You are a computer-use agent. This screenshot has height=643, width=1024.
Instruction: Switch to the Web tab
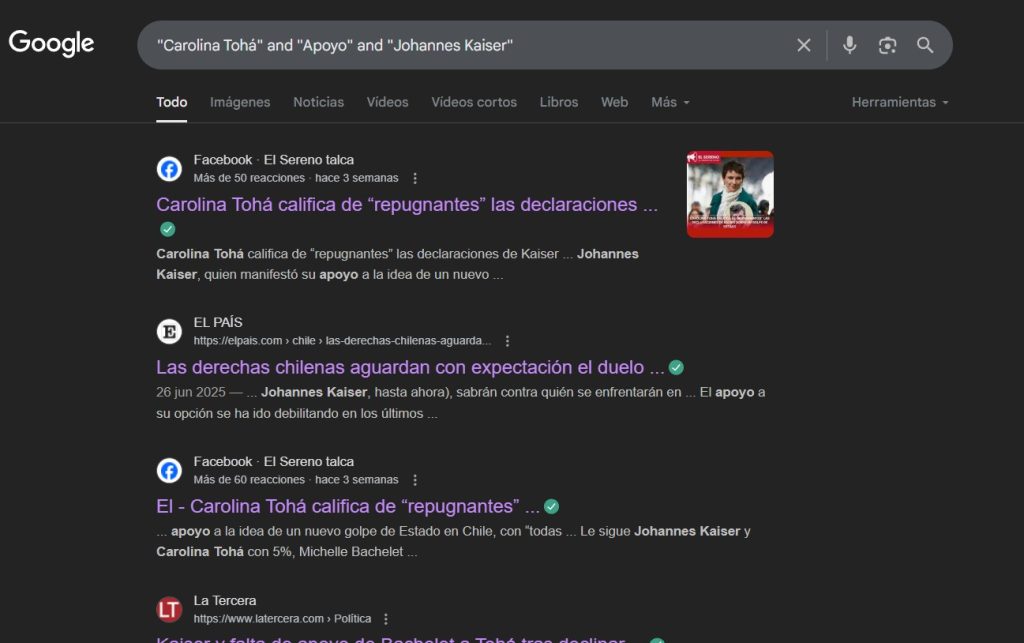click(x=615, y=102)
